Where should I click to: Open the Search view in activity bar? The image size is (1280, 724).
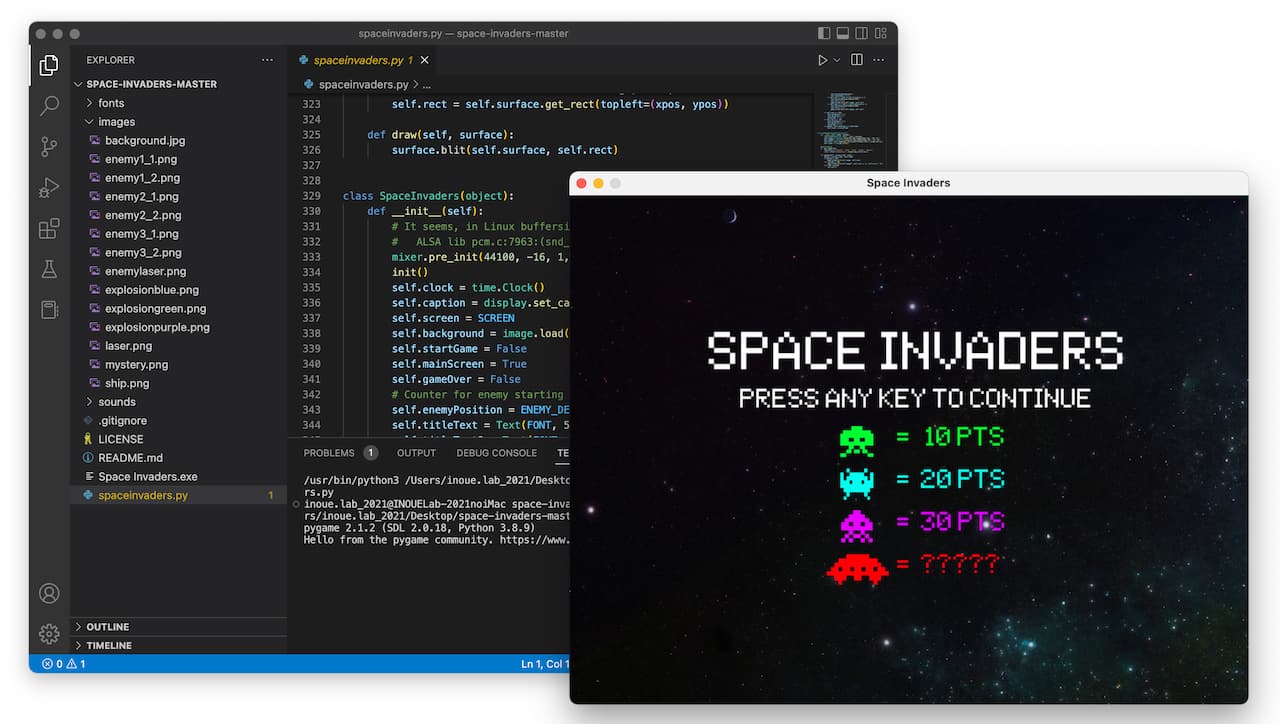tap(49, 105)
